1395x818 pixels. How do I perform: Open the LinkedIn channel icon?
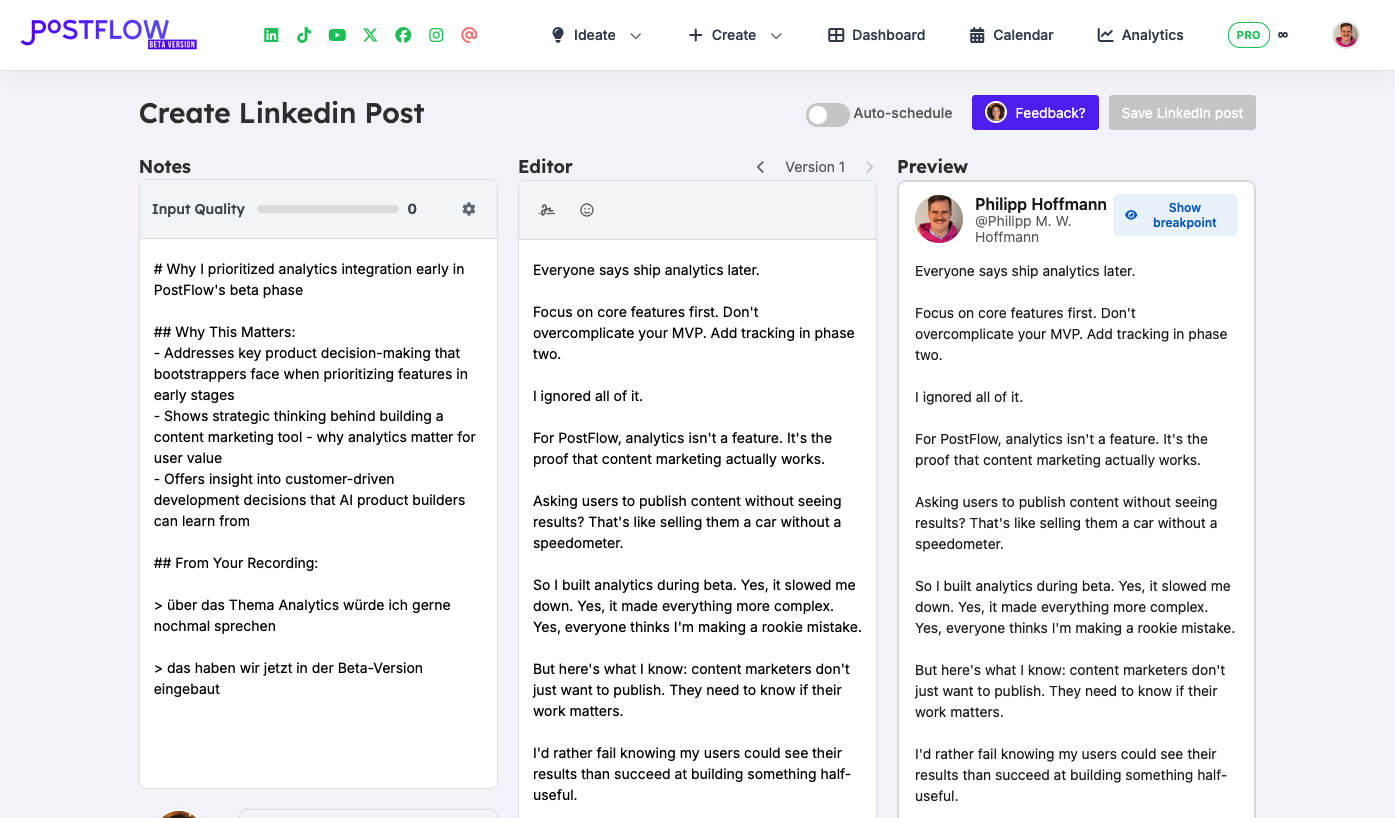point(270,34)
